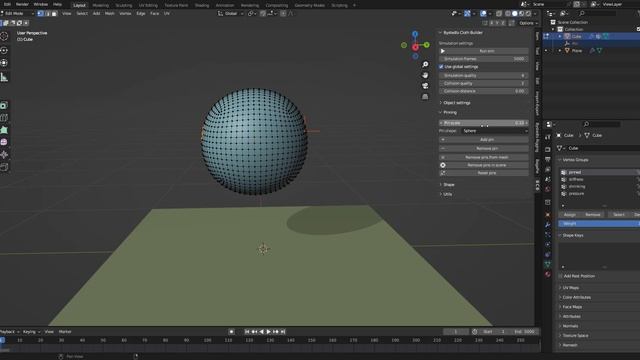Image resolution: width=640 pixels, height=360 pixels.
Task: Click the Run sim button
Action: point(484,51)
